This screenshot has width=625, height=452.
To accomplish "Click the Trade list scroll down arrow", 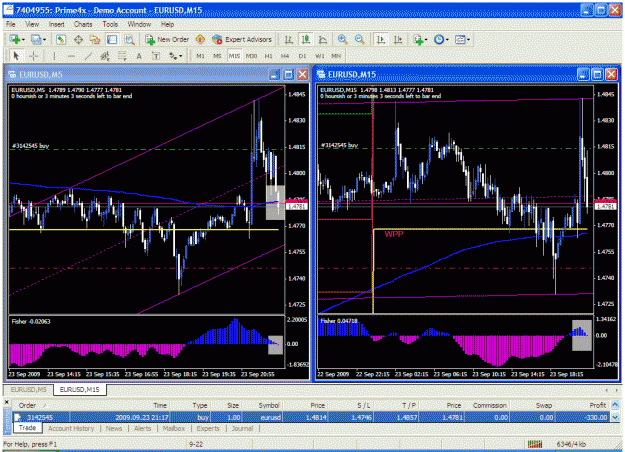I will point(615,417).
